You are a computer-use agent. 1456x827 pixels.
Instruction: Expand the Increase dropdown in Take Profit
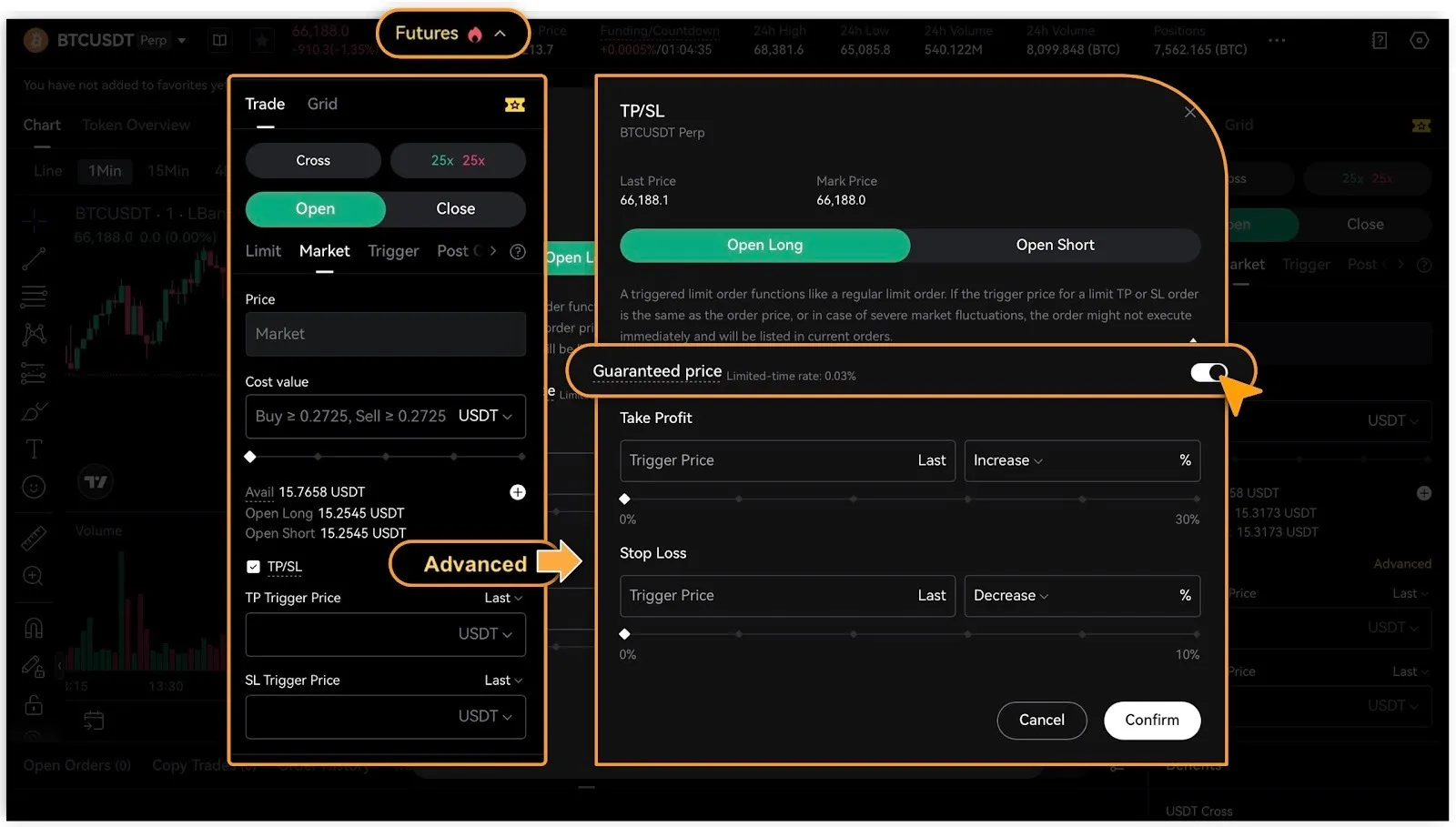1007,461
